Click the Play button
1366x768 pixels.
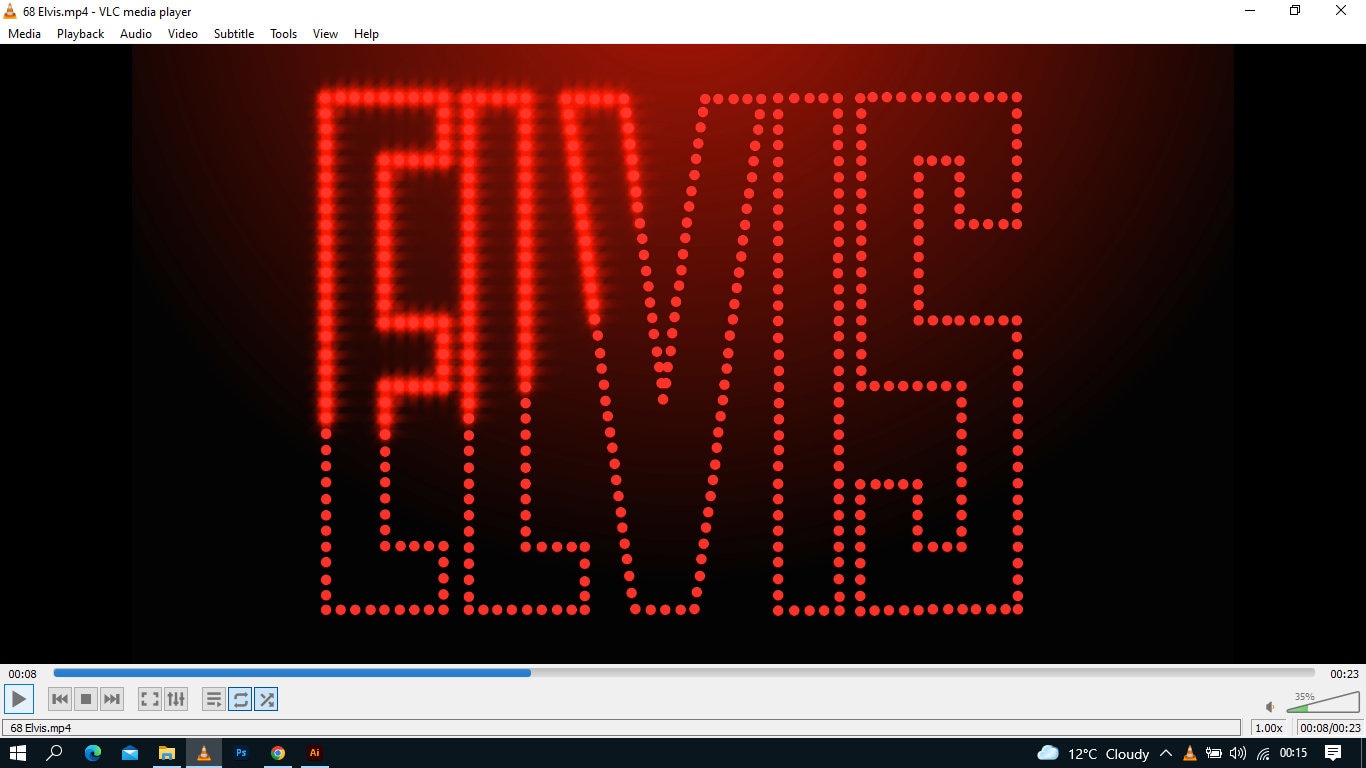(x=19, y=699)
